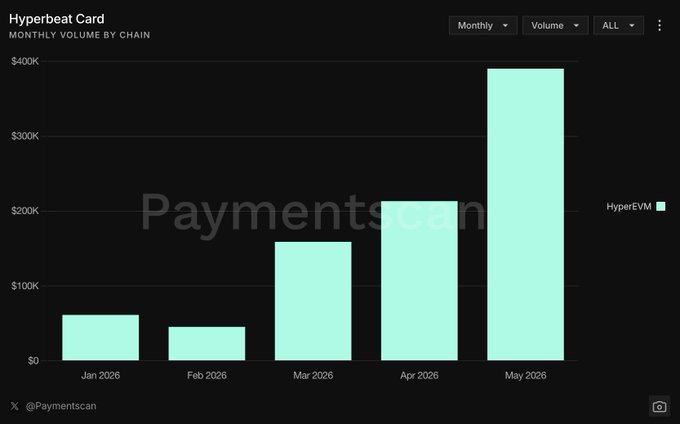Click the $300K axis label
This screenshot has width=680, height=424.
pos(25,136)
